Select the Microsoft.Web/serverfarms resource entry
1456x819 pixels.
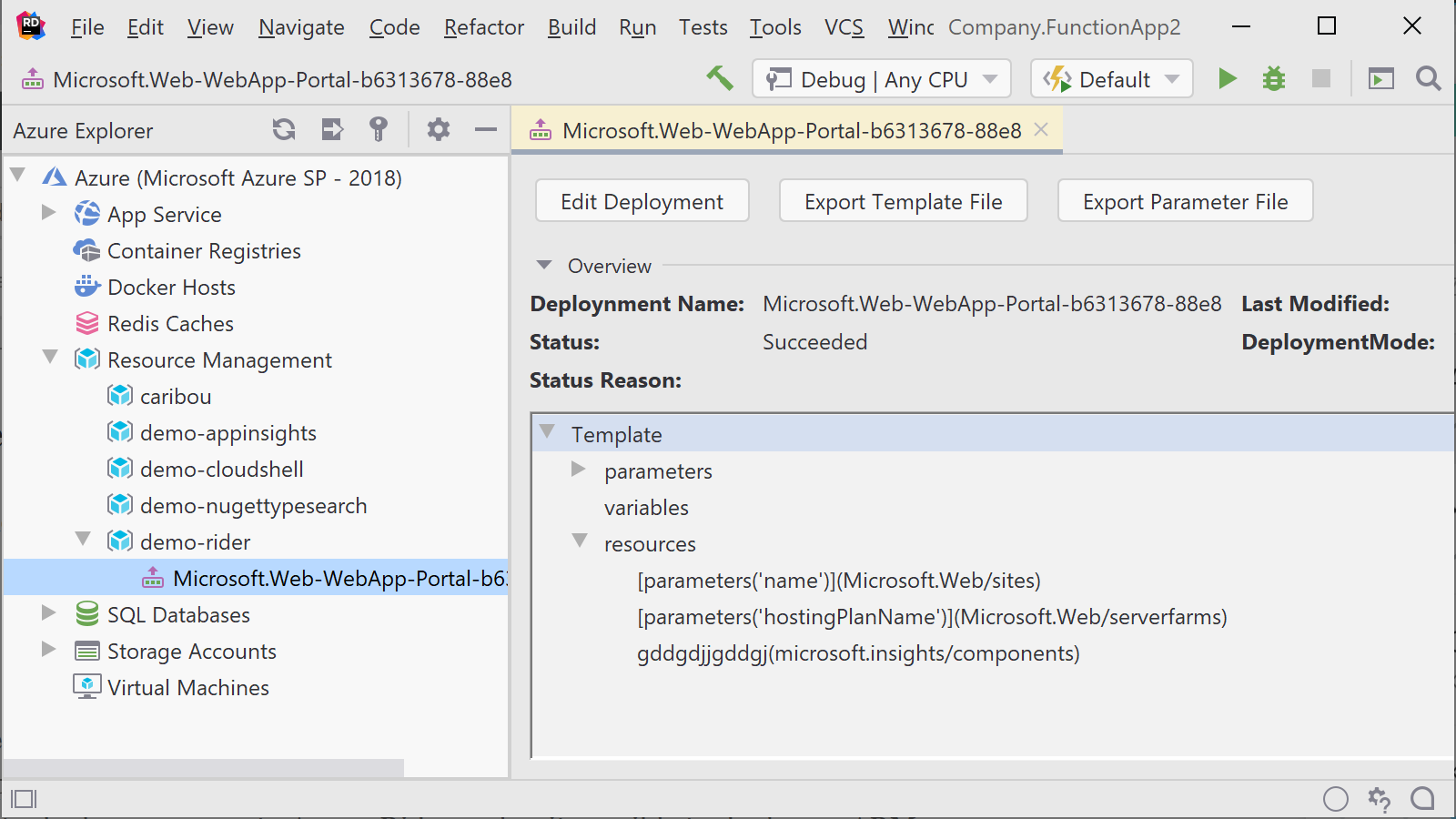[x=932, y=616]
